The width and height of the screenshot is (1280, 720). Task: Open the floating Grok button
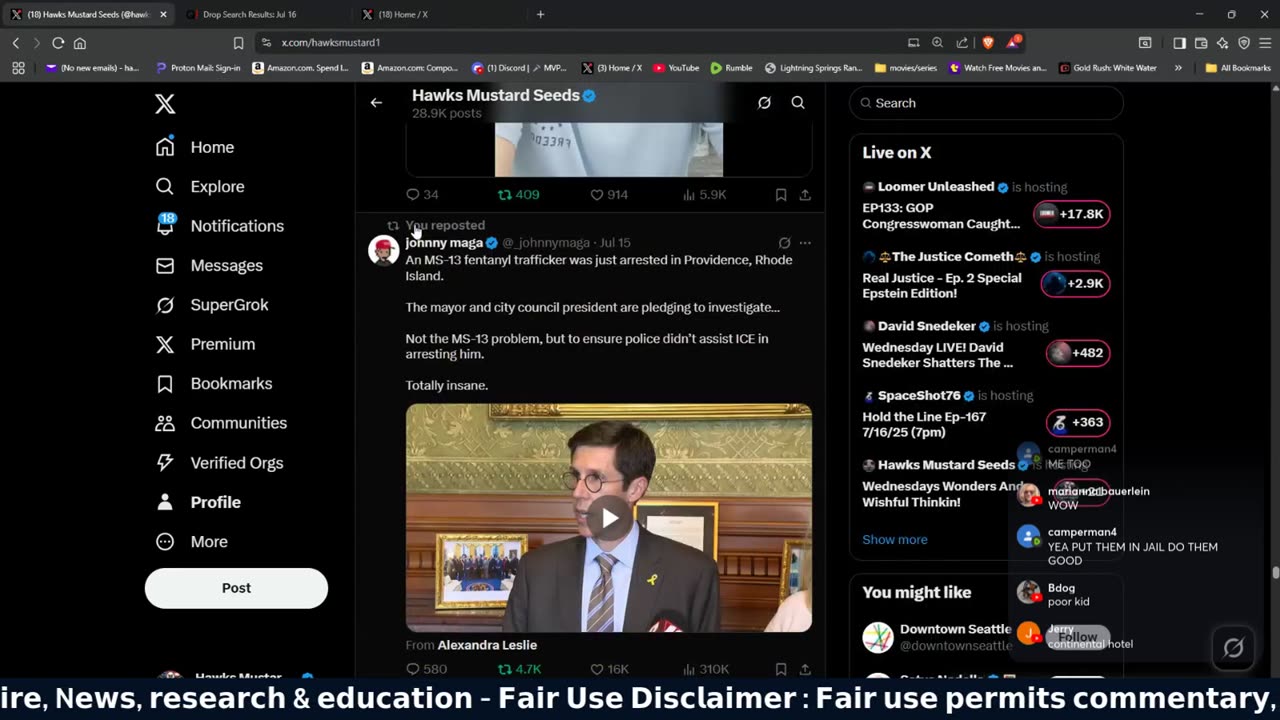point(1233,648)
